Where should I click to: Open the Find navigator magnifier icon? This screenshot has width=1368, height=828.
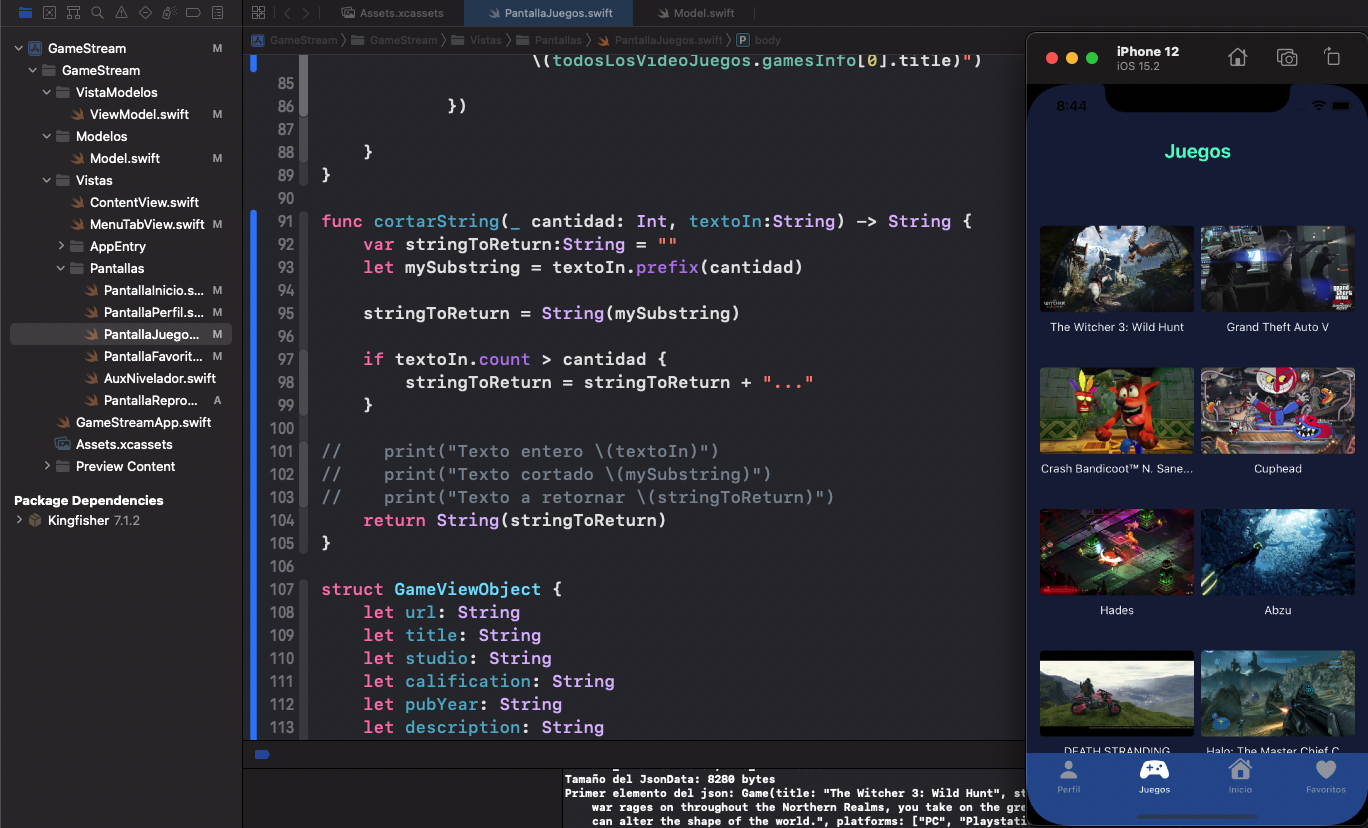97,13
